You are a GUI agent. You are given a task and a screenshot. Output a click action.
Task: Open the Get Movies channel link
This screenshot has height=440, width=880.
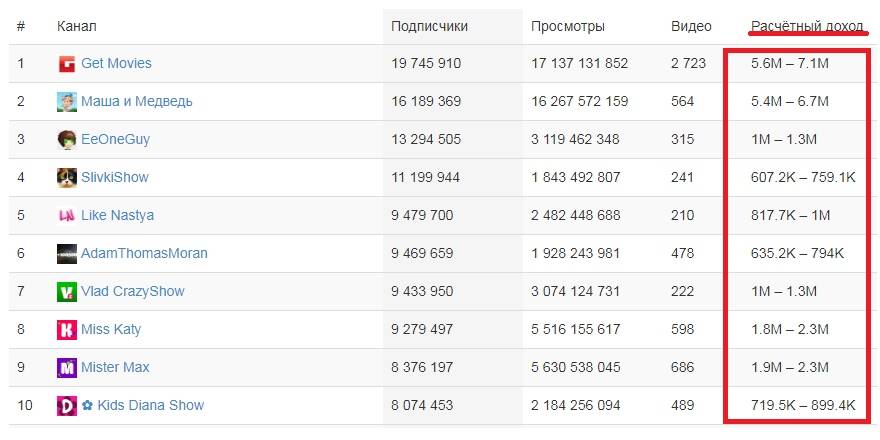click(116, 63)
